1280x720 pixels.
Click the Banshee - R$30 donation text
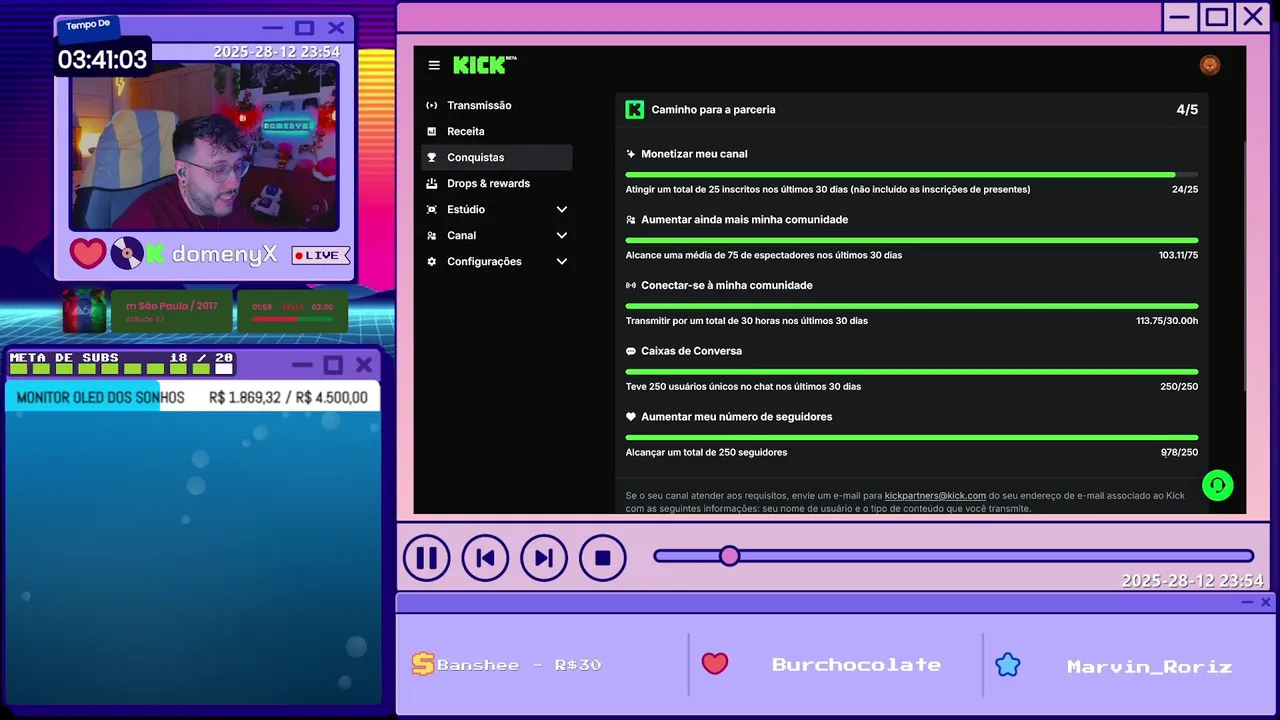[519, 665]
